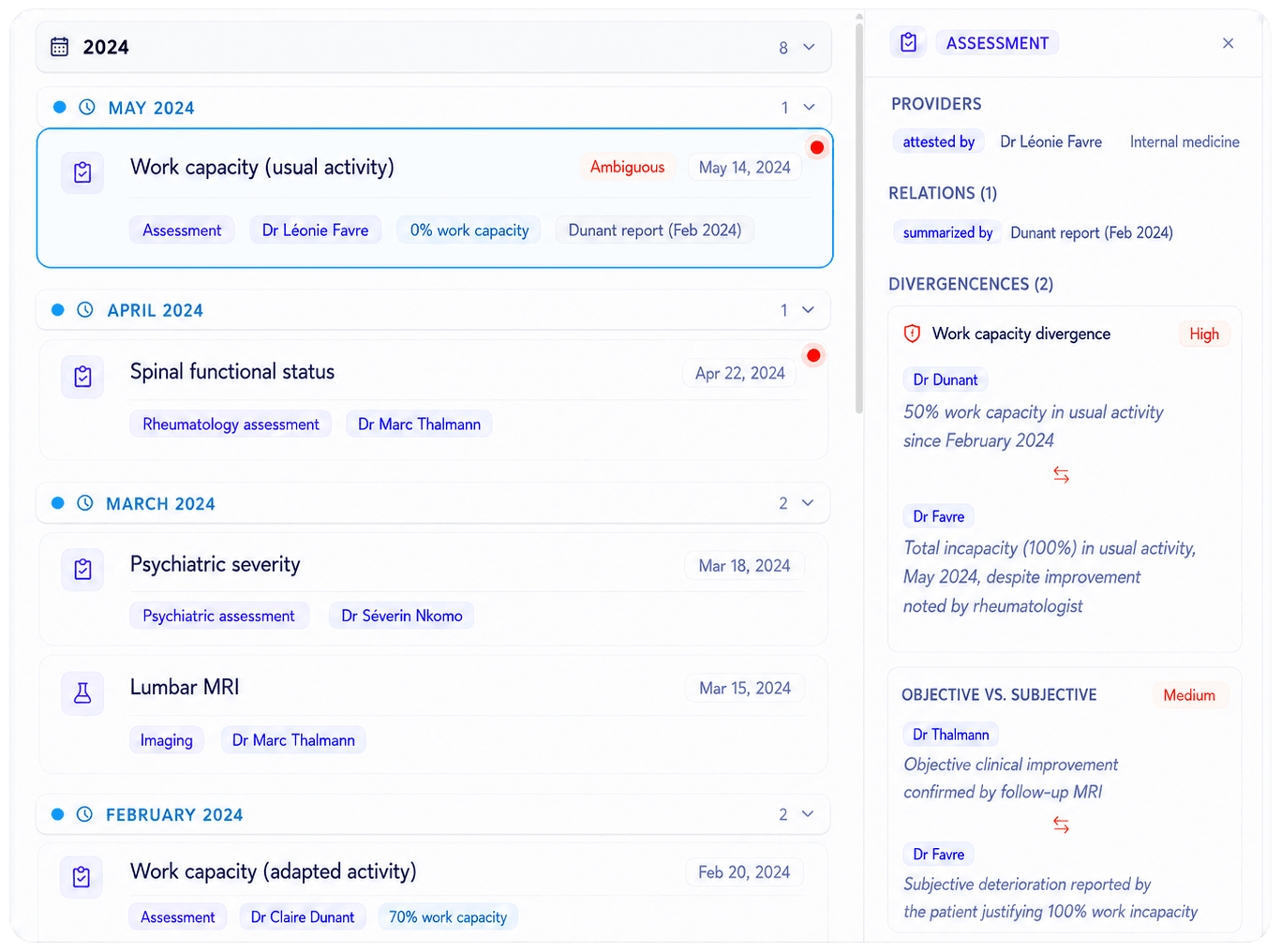Click the Dr Marc Thalmann tag under Spinal status
The width and height of the screenshot is (1281, 952).
pos(419,424)
